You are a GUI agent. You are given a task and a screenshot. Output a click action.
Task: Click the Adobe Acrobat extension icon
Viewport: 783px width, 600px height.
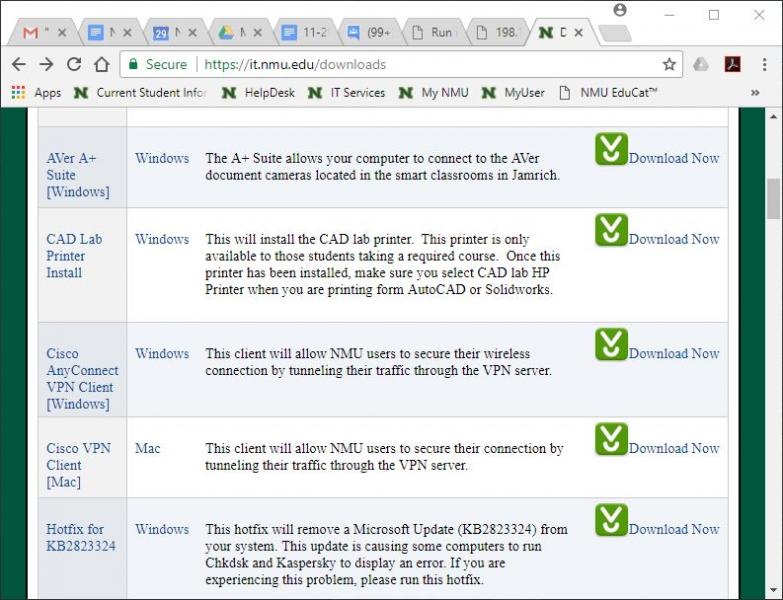coord(733,64)
